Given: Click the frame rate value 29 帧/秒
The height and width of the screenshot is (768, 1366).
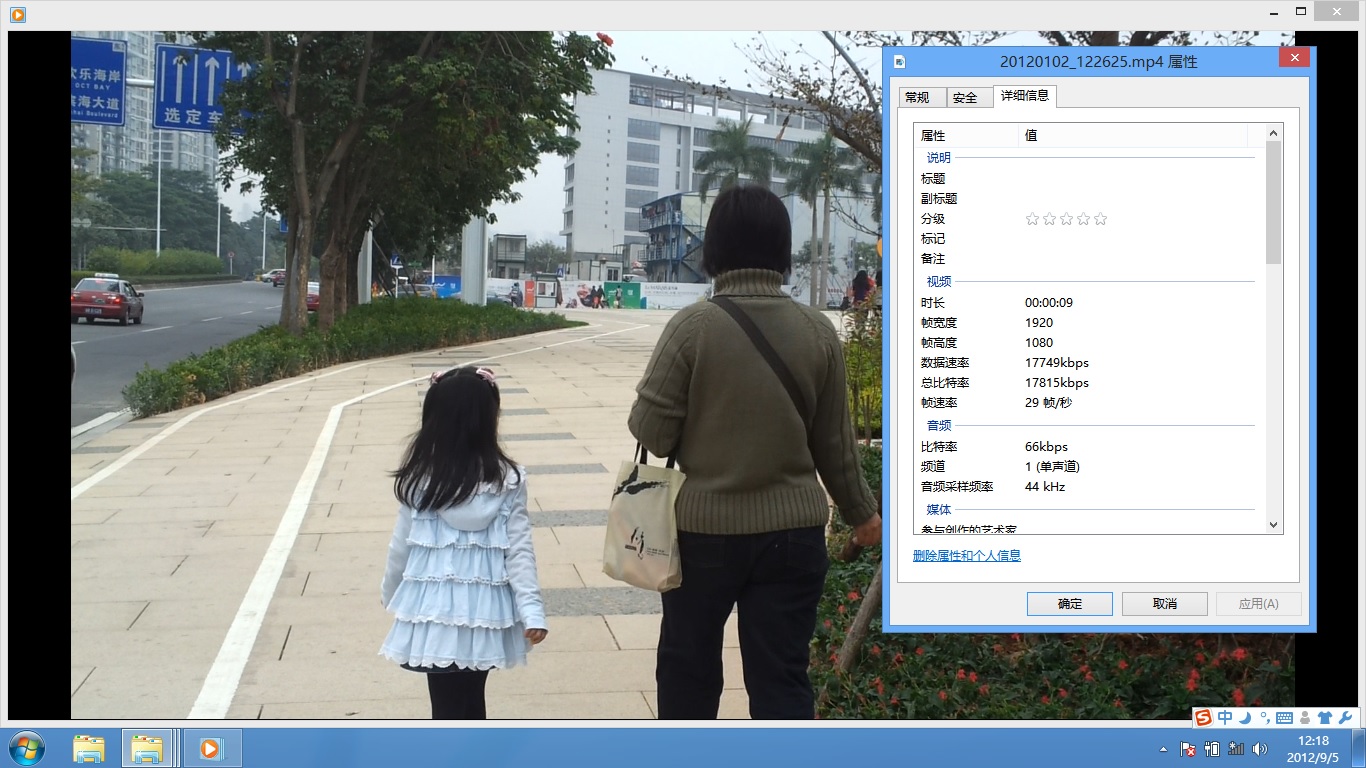Looking at the screenshot, I should click(x=1049, y=403).
